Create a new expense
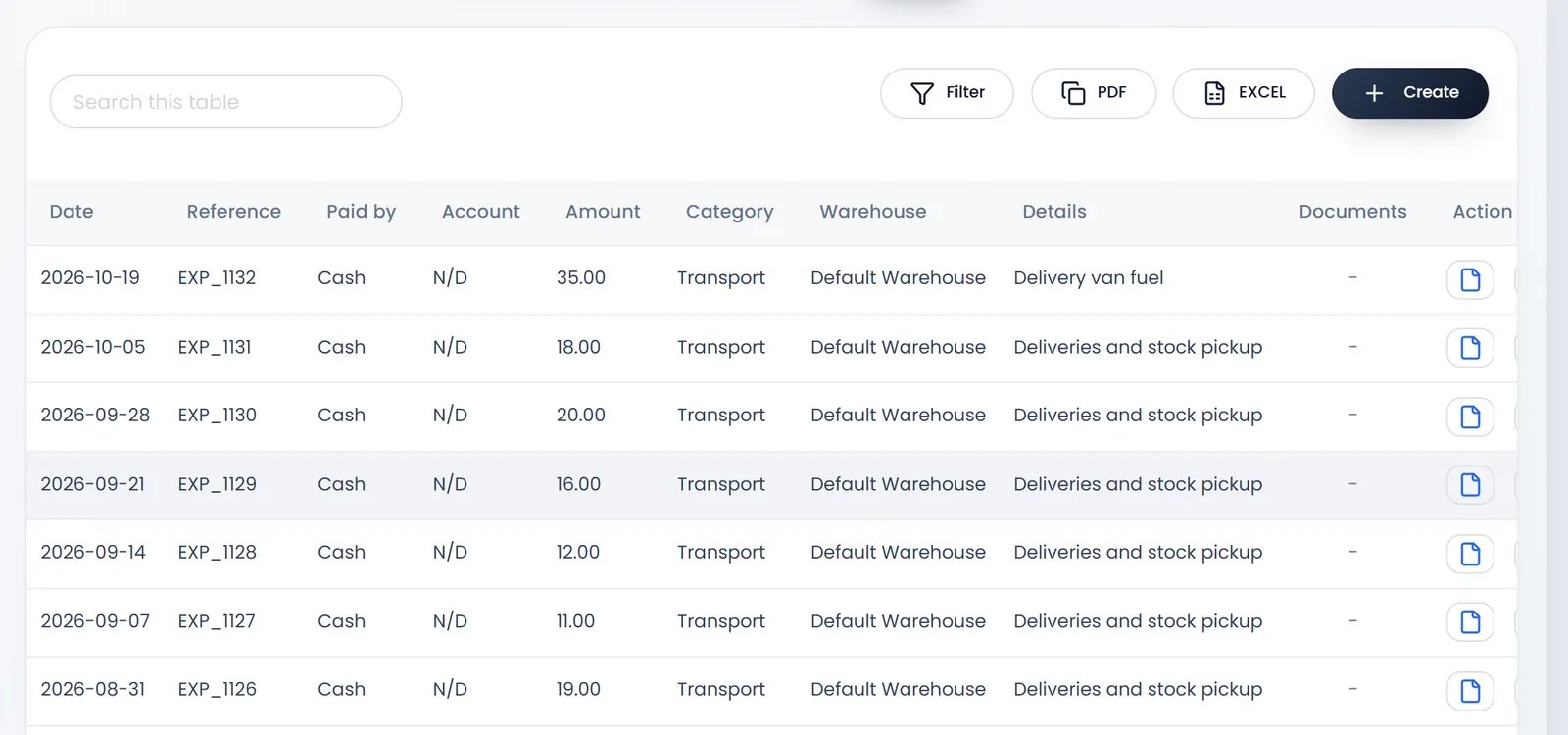Image resolution: width=1568 pixels, height=735 pixels. click(x=1410, y=93)
